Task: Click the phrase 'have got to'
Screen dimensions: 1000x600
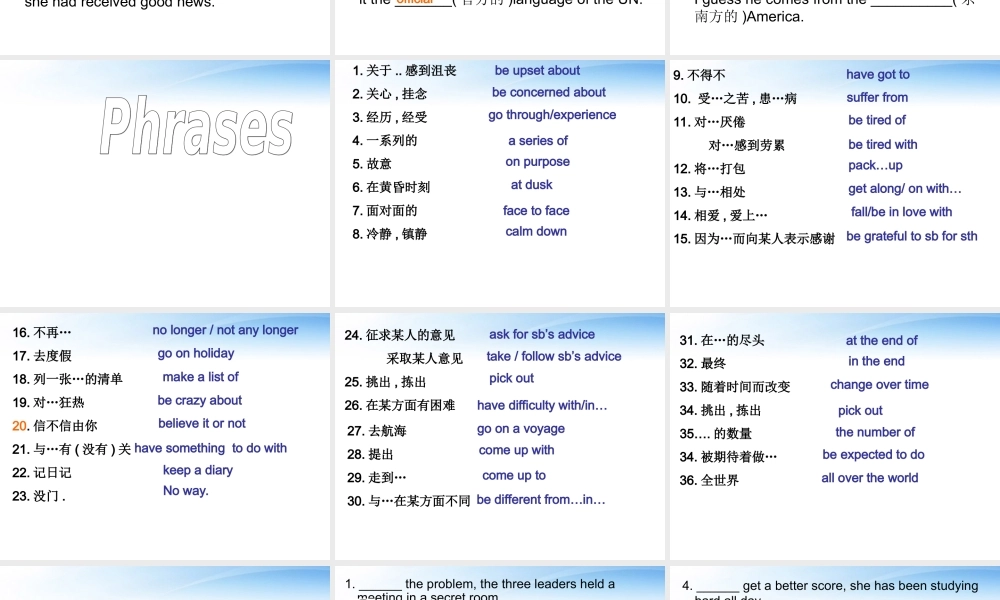Action: tap(878, 74)
